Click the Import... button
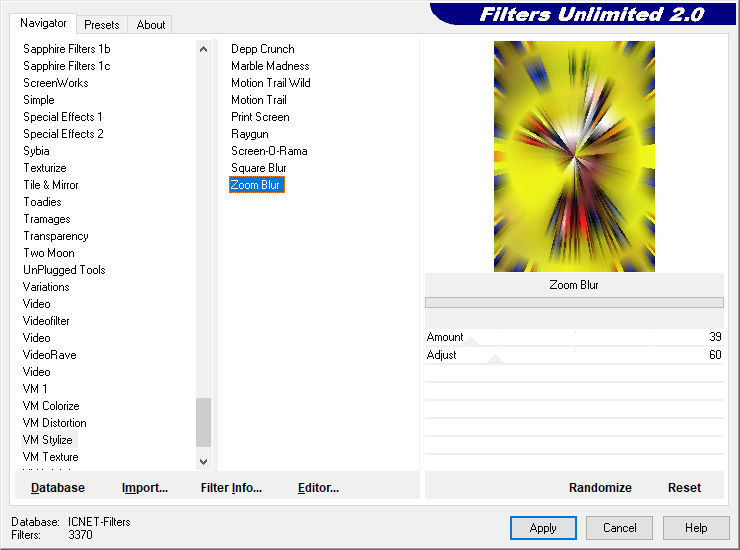 [144, 488]
